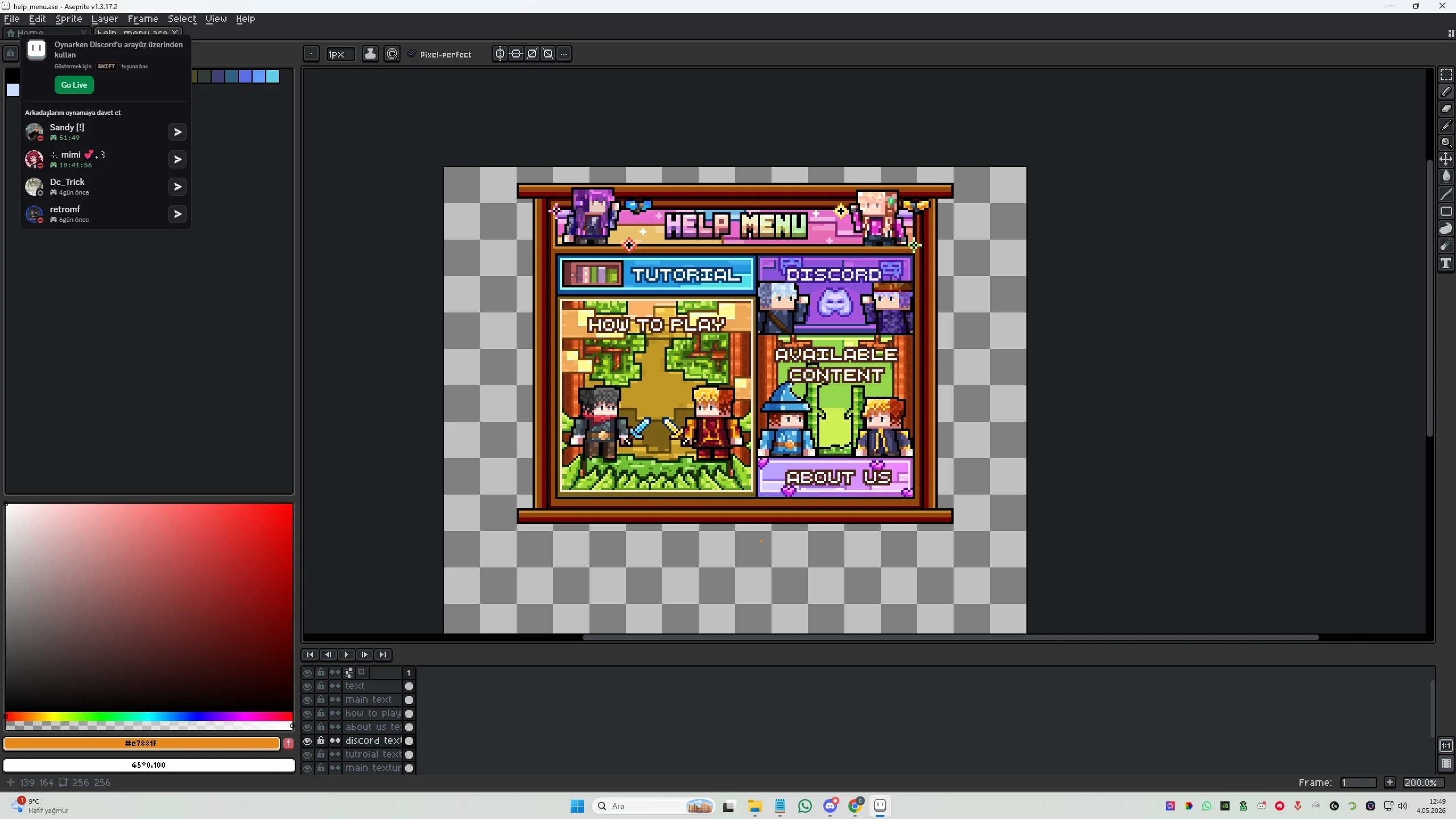This screenshot has width=1456, height=819.
Task: Click the Go Live button
Action: pos(74,85)
